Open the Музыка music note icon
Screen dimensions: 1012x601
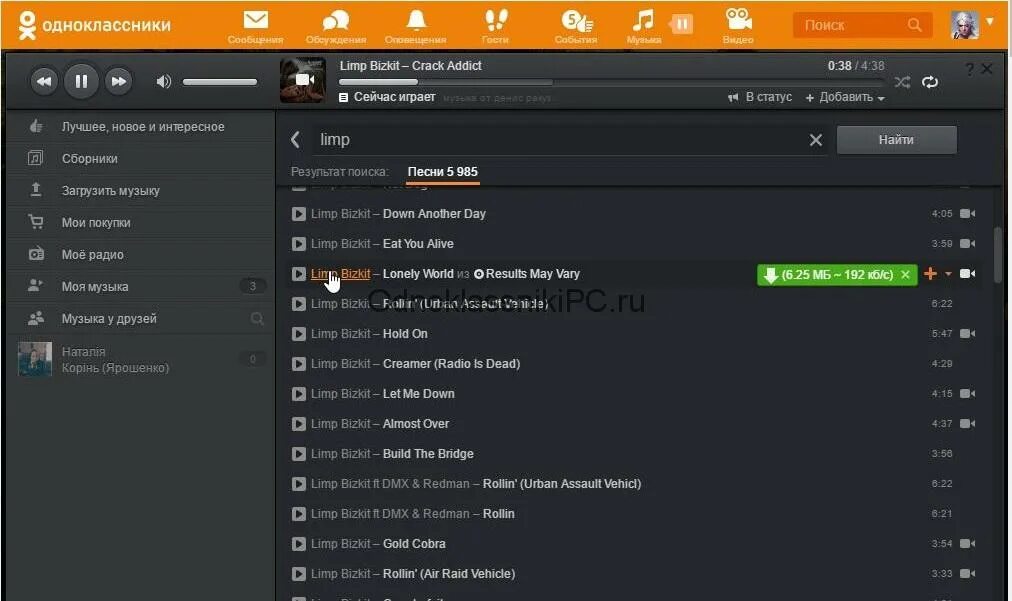pyautogui.click(x=642, y=21)
